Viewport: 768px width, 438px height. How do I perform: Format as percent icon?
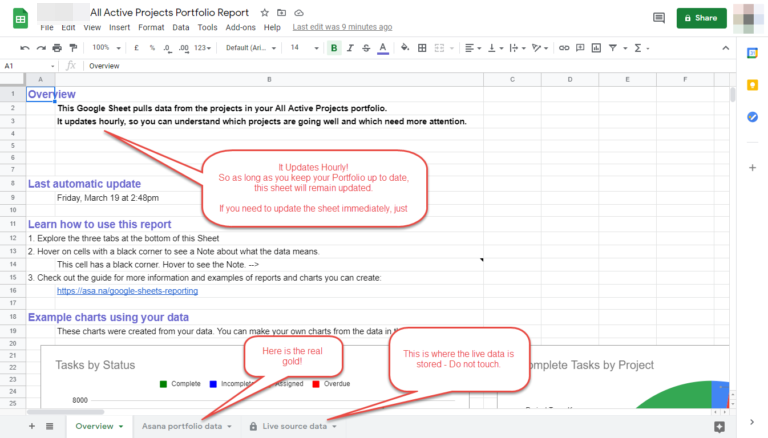[x=152, y=48]
